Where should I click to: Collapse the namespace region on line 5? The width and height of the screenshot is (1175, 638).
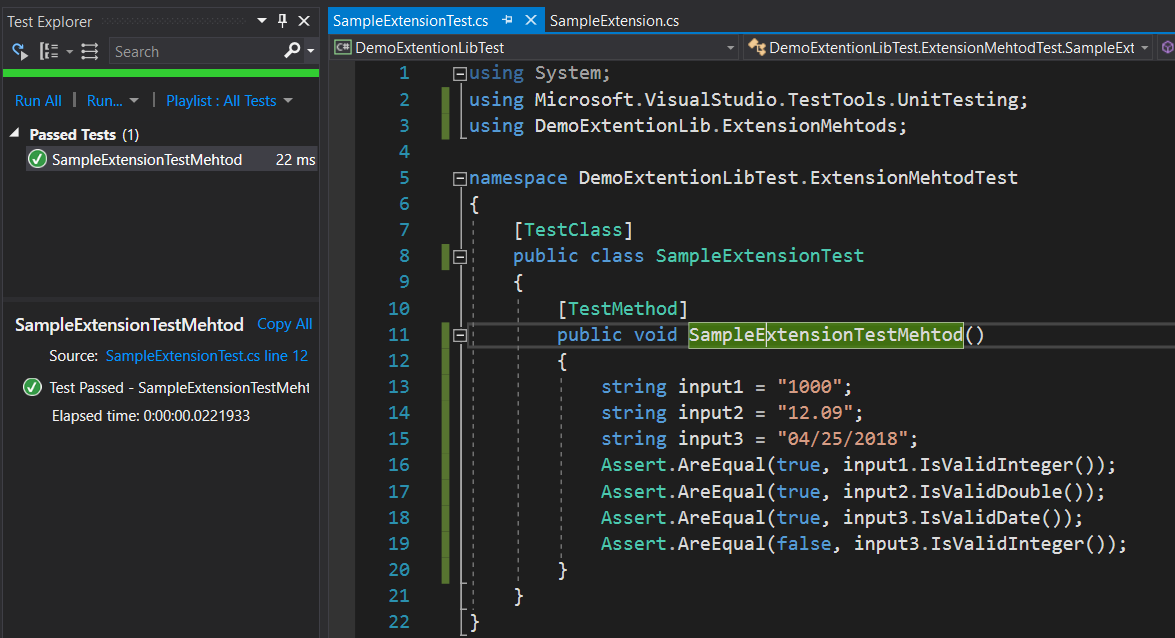click(458, 177)
